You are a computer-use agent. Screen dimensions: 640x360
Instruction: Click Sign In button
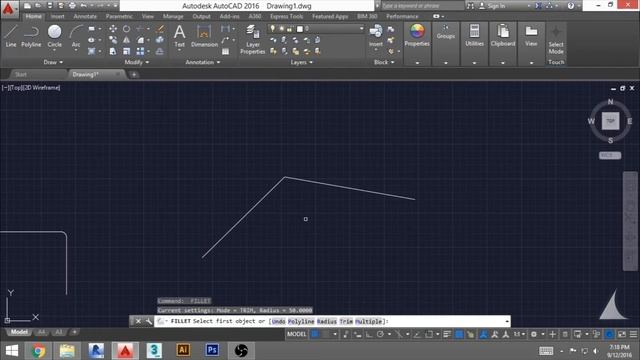click(493, 6)
